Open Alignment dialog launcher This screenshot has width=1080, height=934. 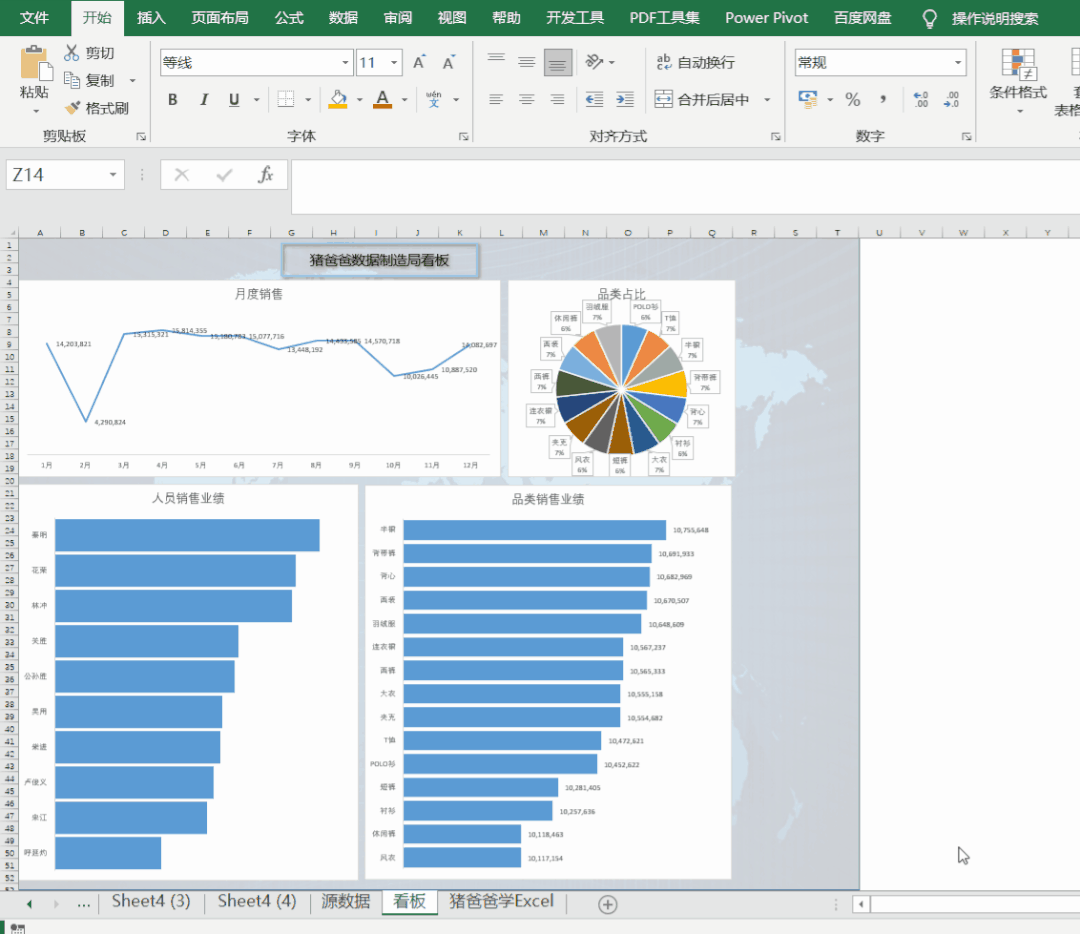pos(776,136)
